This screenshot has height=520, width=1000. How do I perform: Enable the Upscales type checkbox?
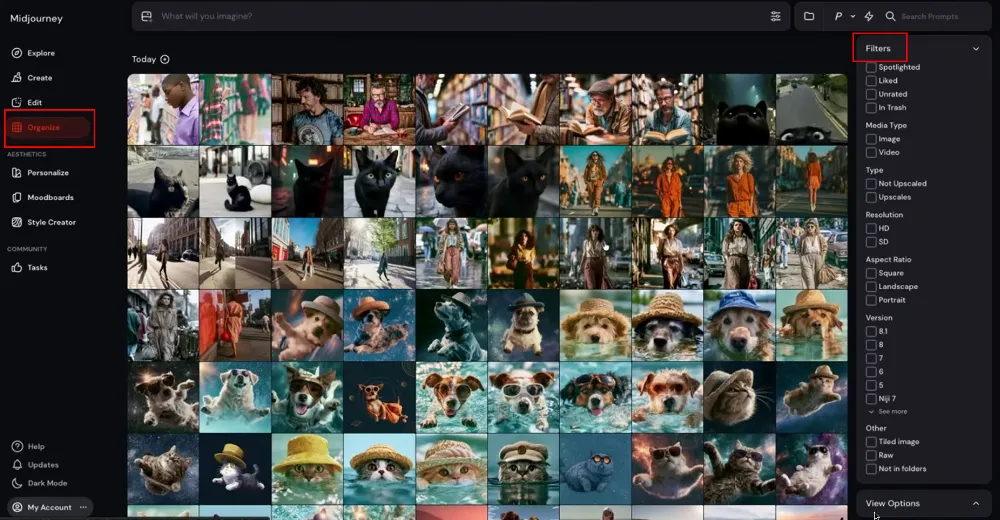871,197
